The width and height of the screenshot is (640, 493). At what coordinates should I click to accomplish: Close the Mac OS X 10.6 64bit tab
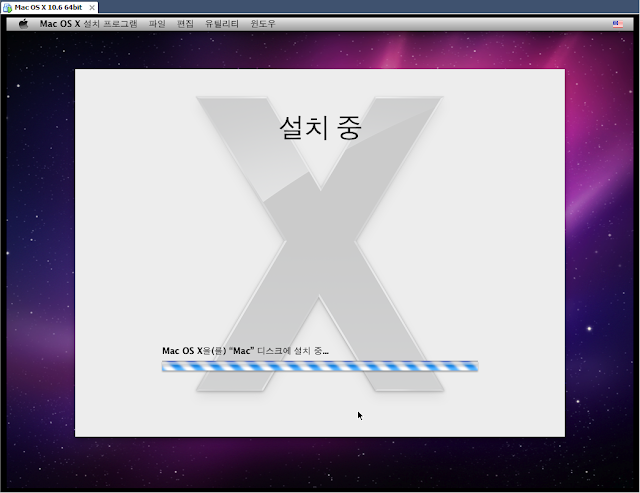pyautogui.click(x=92, y=7)
